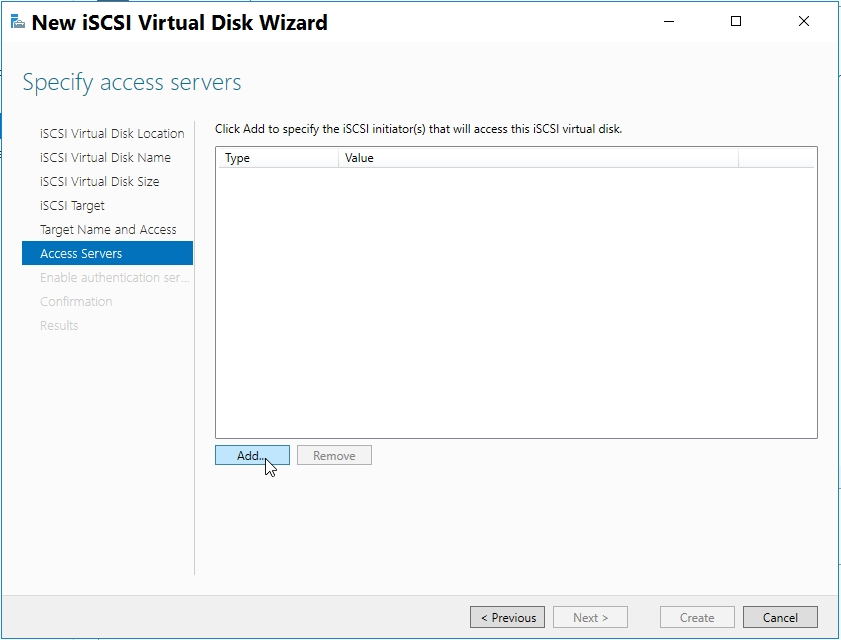Click the 'Specify access servers' heading
The image size is (841, 640).
tap(132, 83)
